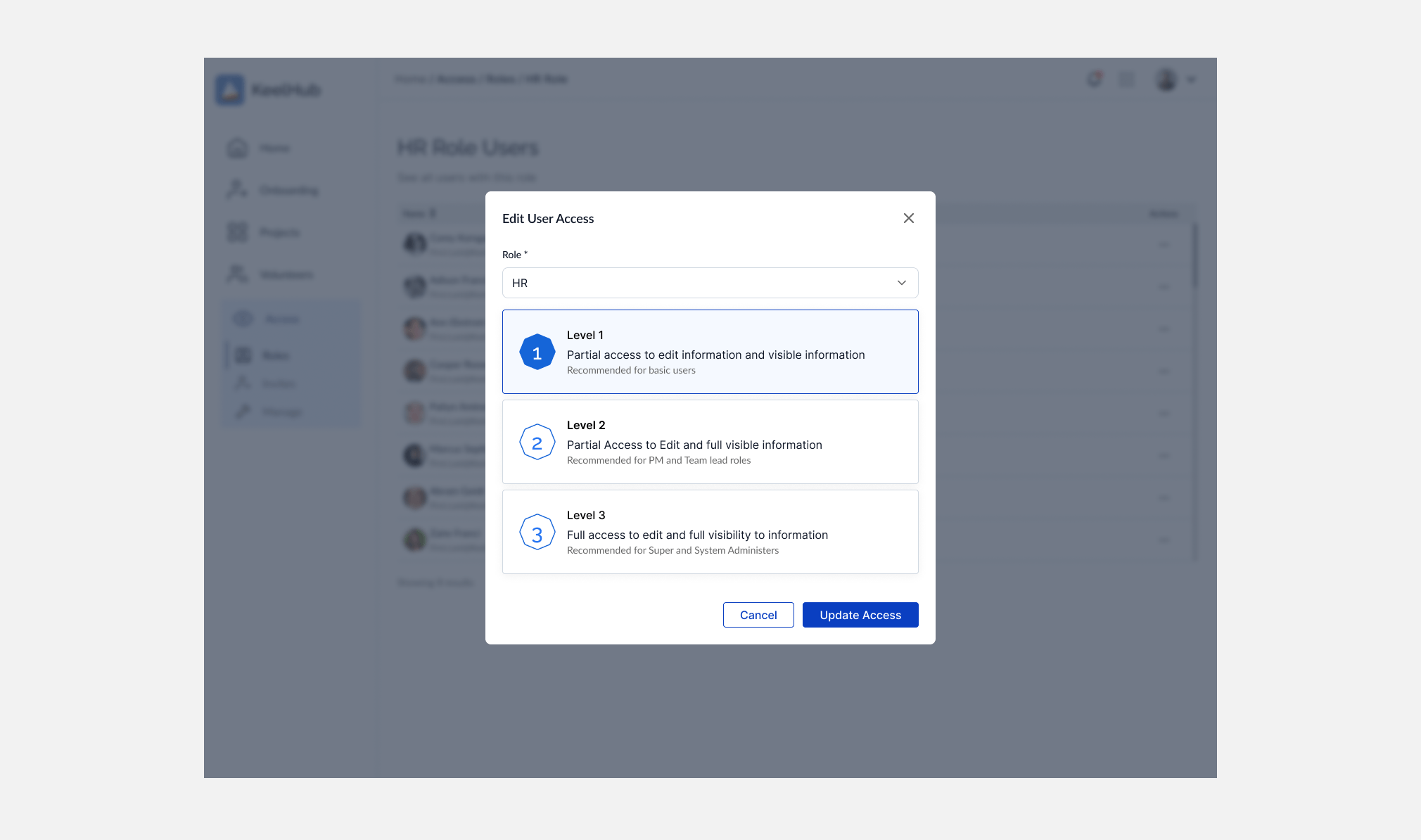Click the Update Access button
Viewport: 1421px width, 840px height.
[860, 615]
